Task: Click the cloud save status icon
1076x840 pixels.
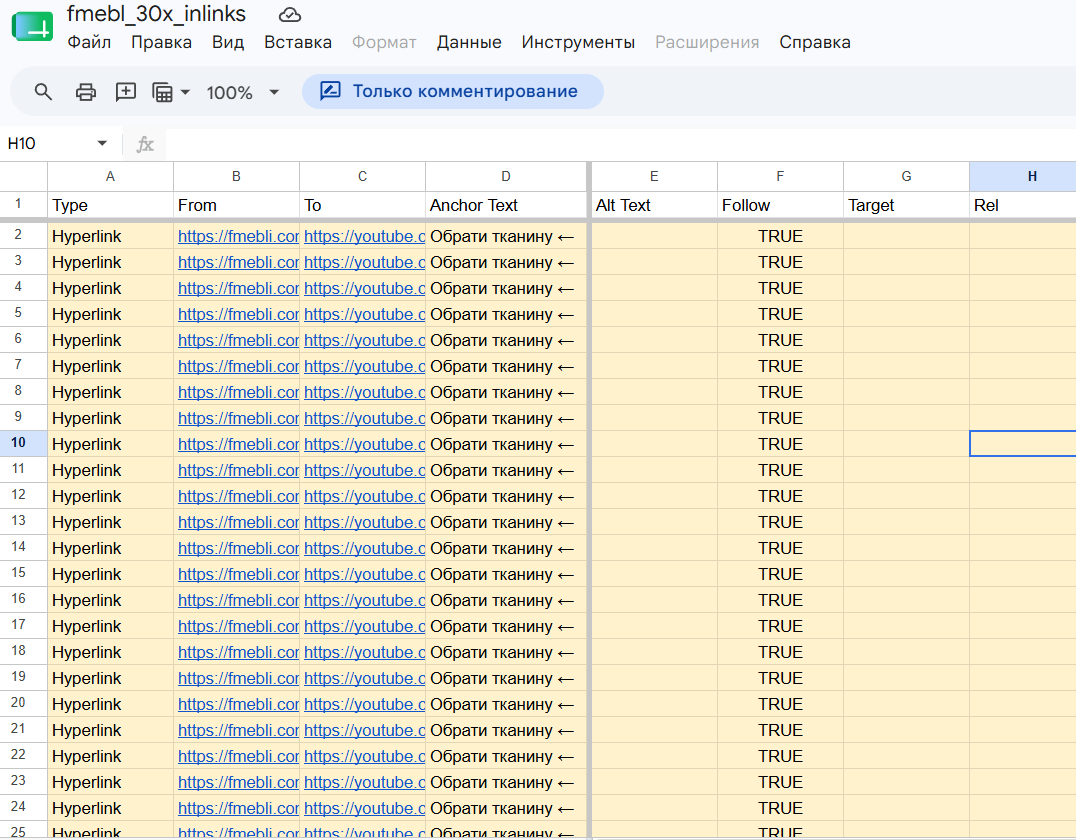Action: (x=290, y=14)
